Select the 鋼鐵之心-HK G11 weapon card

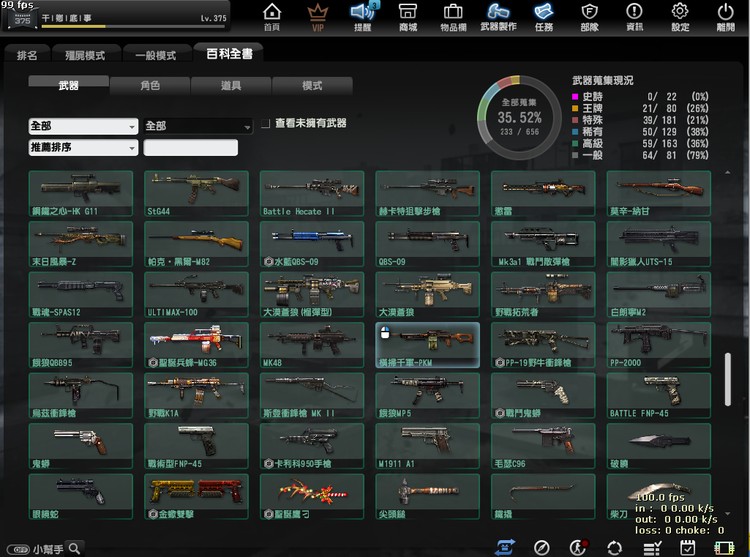[x=81, y=194]
